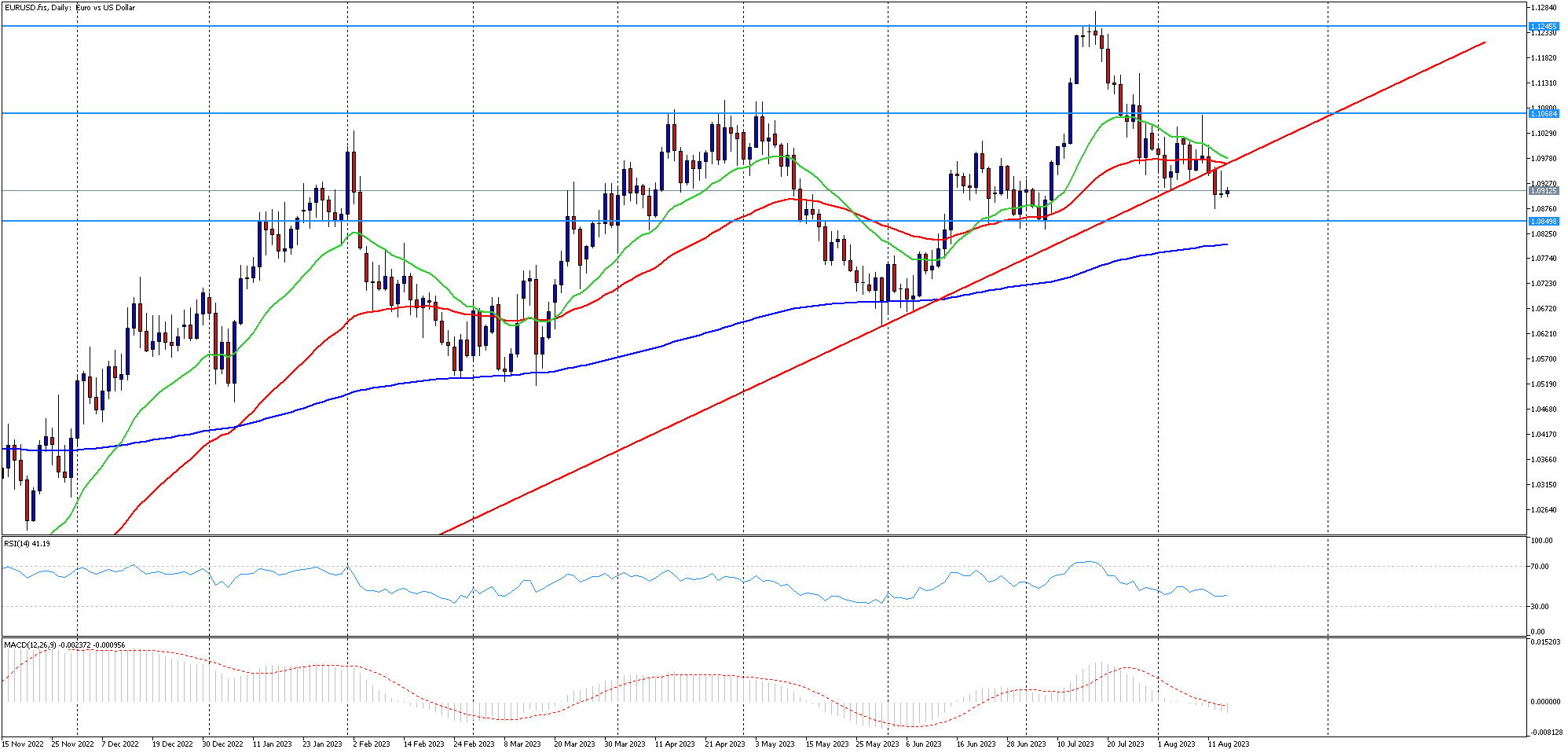Click the MACD scale value -0.008128
The image size is (1568, 753).
point(1545,733)
